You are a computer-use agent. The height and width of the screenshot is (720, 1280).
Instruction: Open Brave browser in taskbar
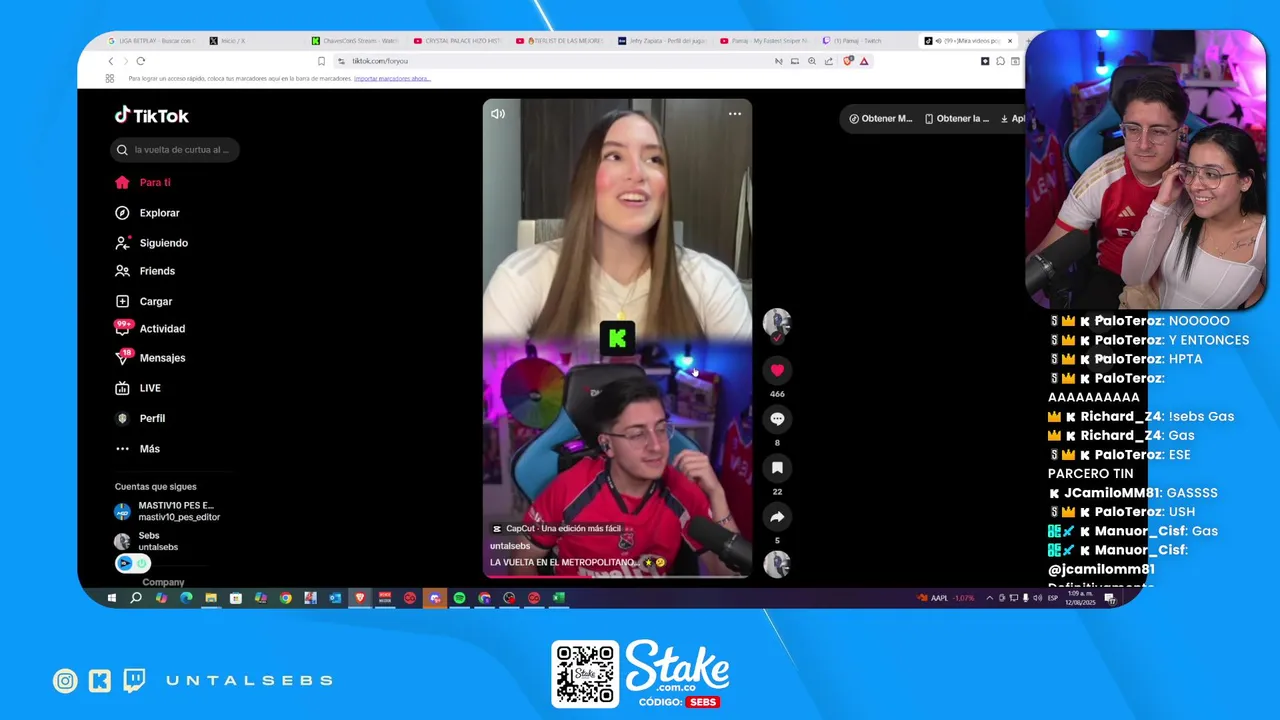pos(360,598)
